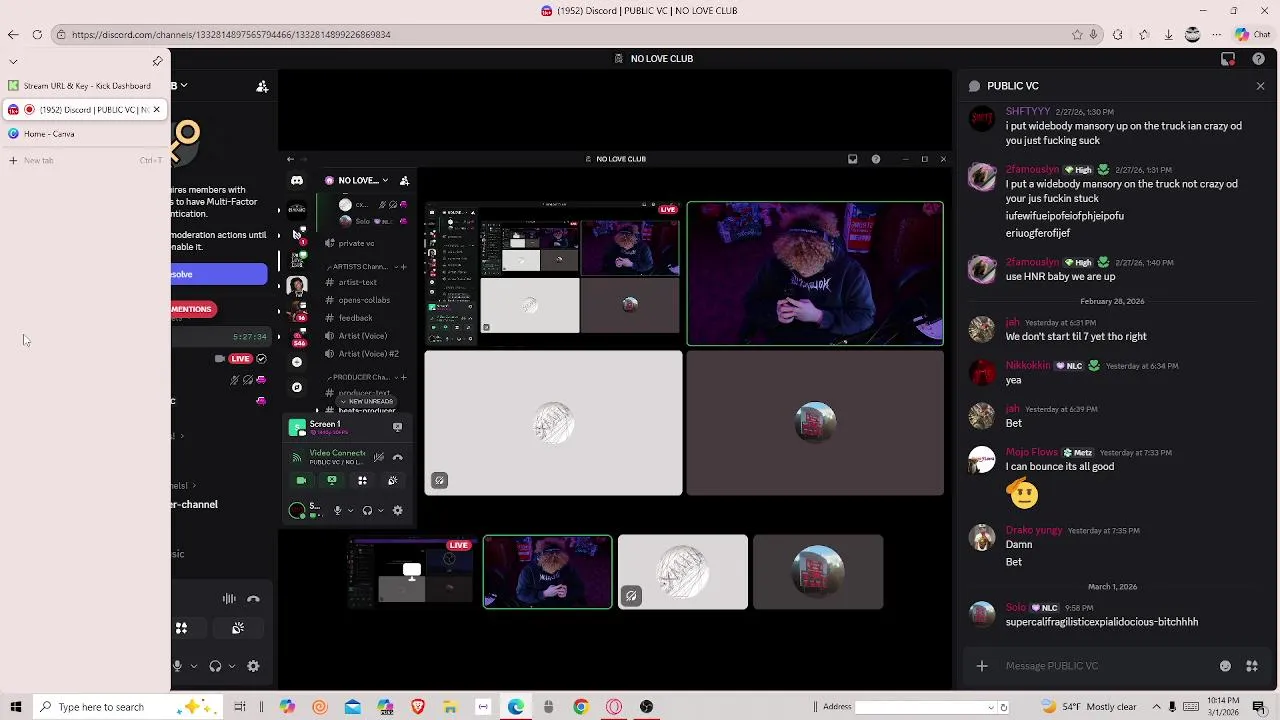Click read aloud microphone icon in address bar

coord(1094,34)
